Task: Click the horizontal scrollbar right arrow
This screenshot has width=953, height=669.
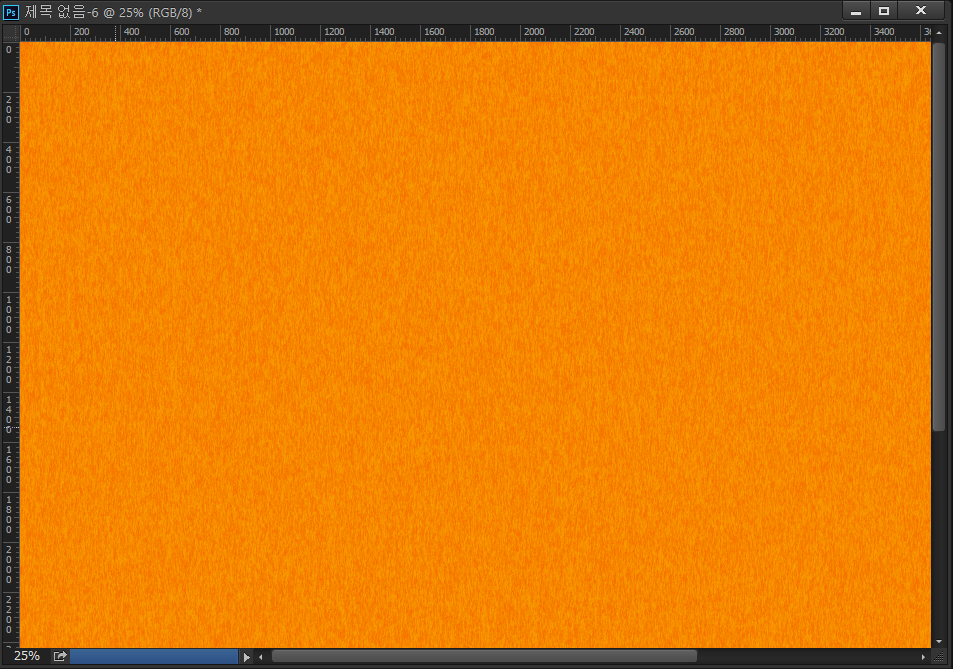Action: tap(922, 657)
